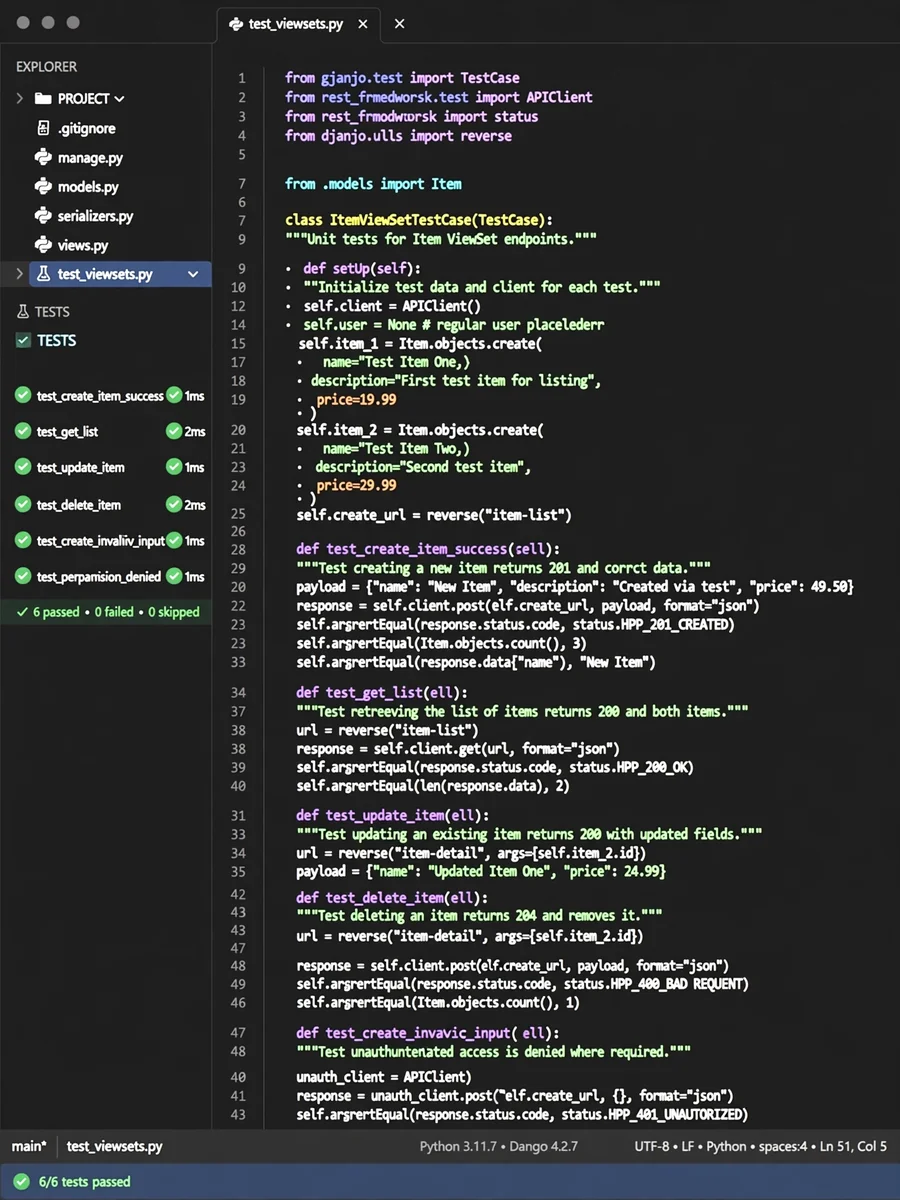Click the pass icon left of test_update_item
Screen dimensions: 900x1200
(23, 468)
